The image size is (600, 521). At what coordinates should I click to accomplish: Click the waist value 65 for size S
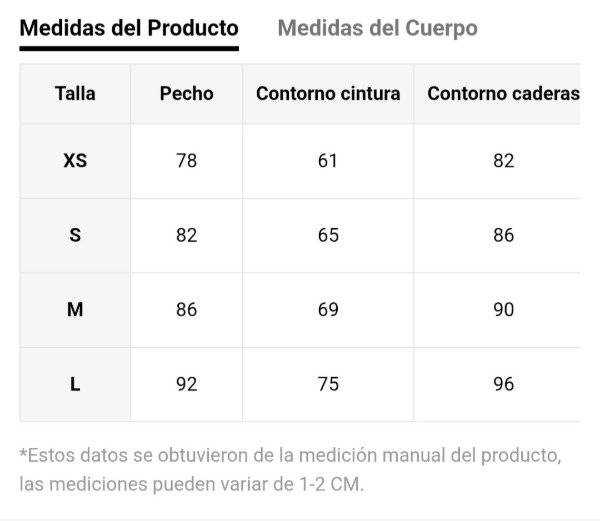328,235
